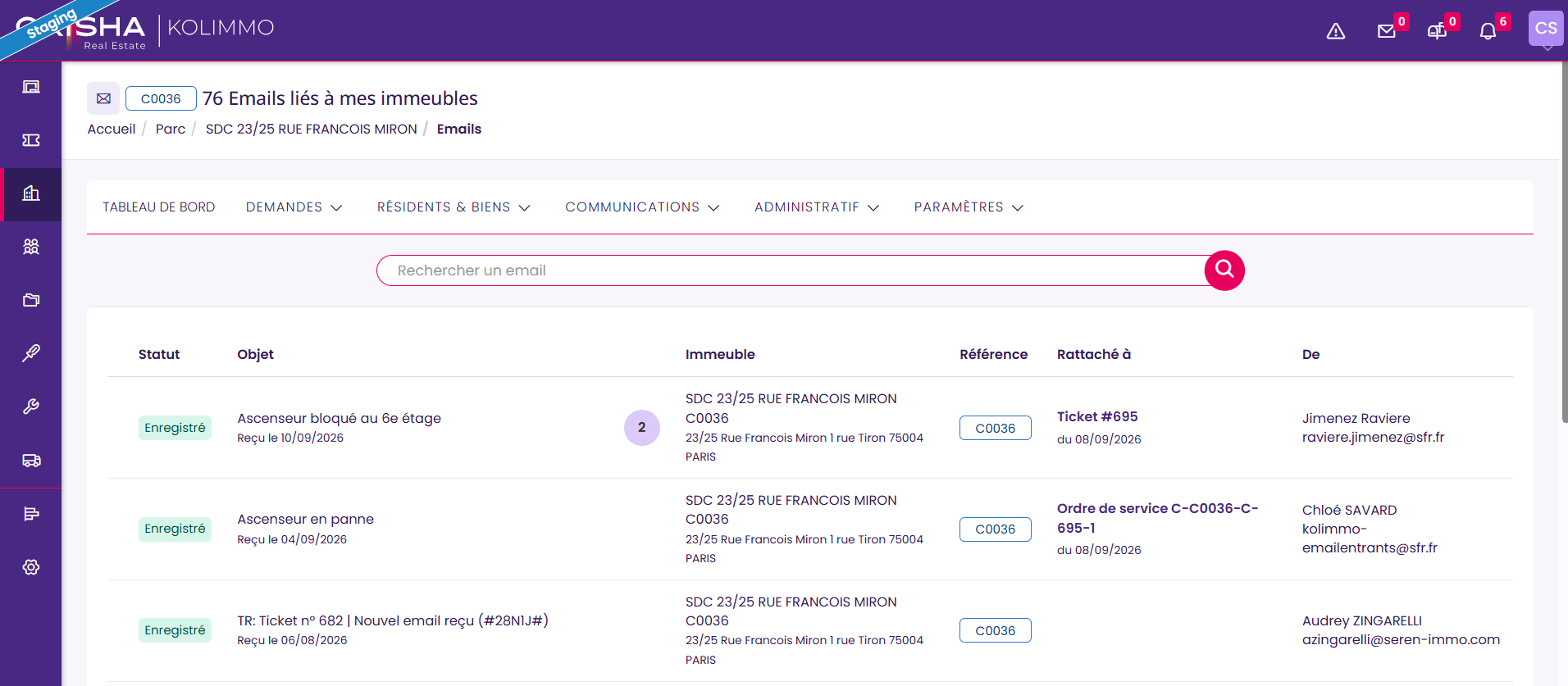Expand the Communications dropdown menu
The height and width of the screenshot is (686, 1568).
click(642, 207)
